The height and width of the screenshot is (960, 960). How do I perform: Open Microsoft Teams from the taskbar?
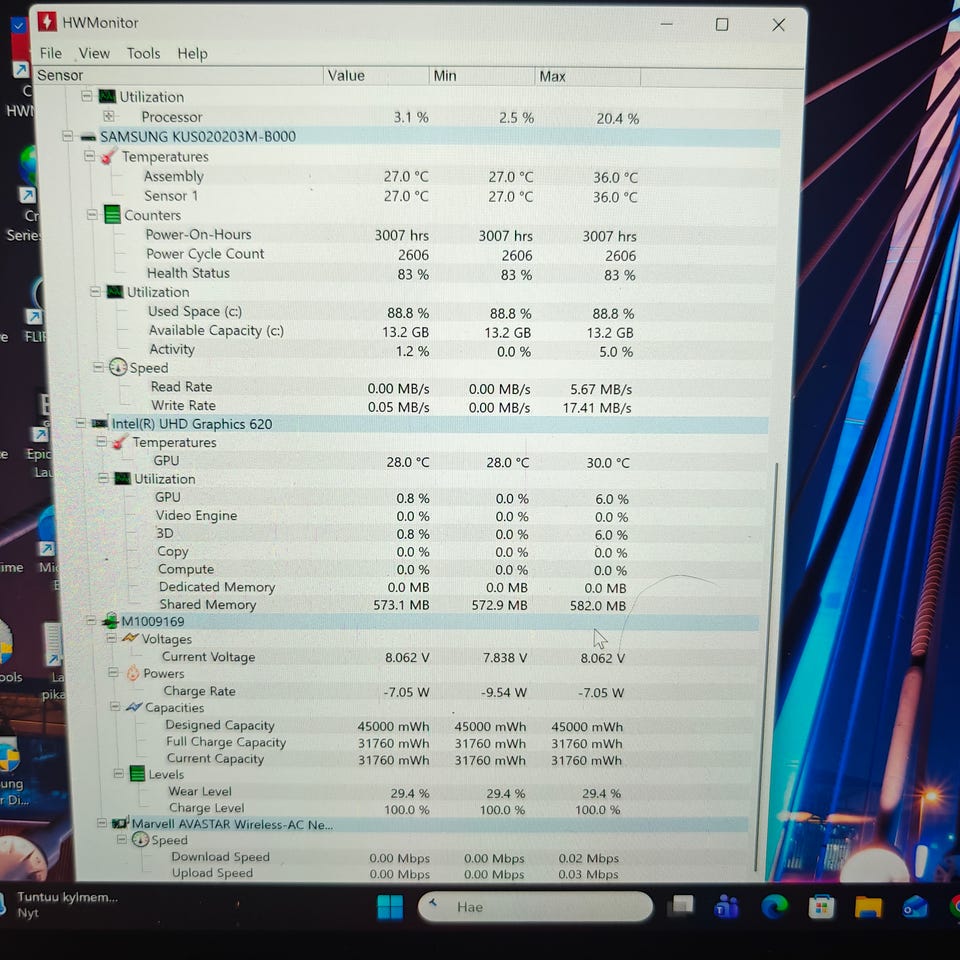tap(727, 907)
